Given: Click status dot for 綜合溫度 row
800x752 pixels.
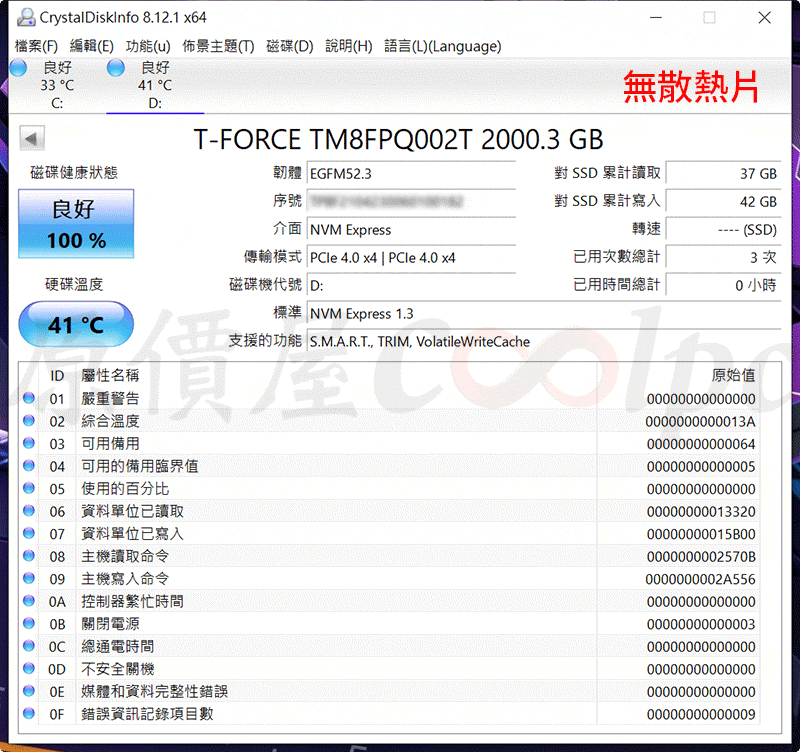Looking at the screenshot, I should 29,420.
